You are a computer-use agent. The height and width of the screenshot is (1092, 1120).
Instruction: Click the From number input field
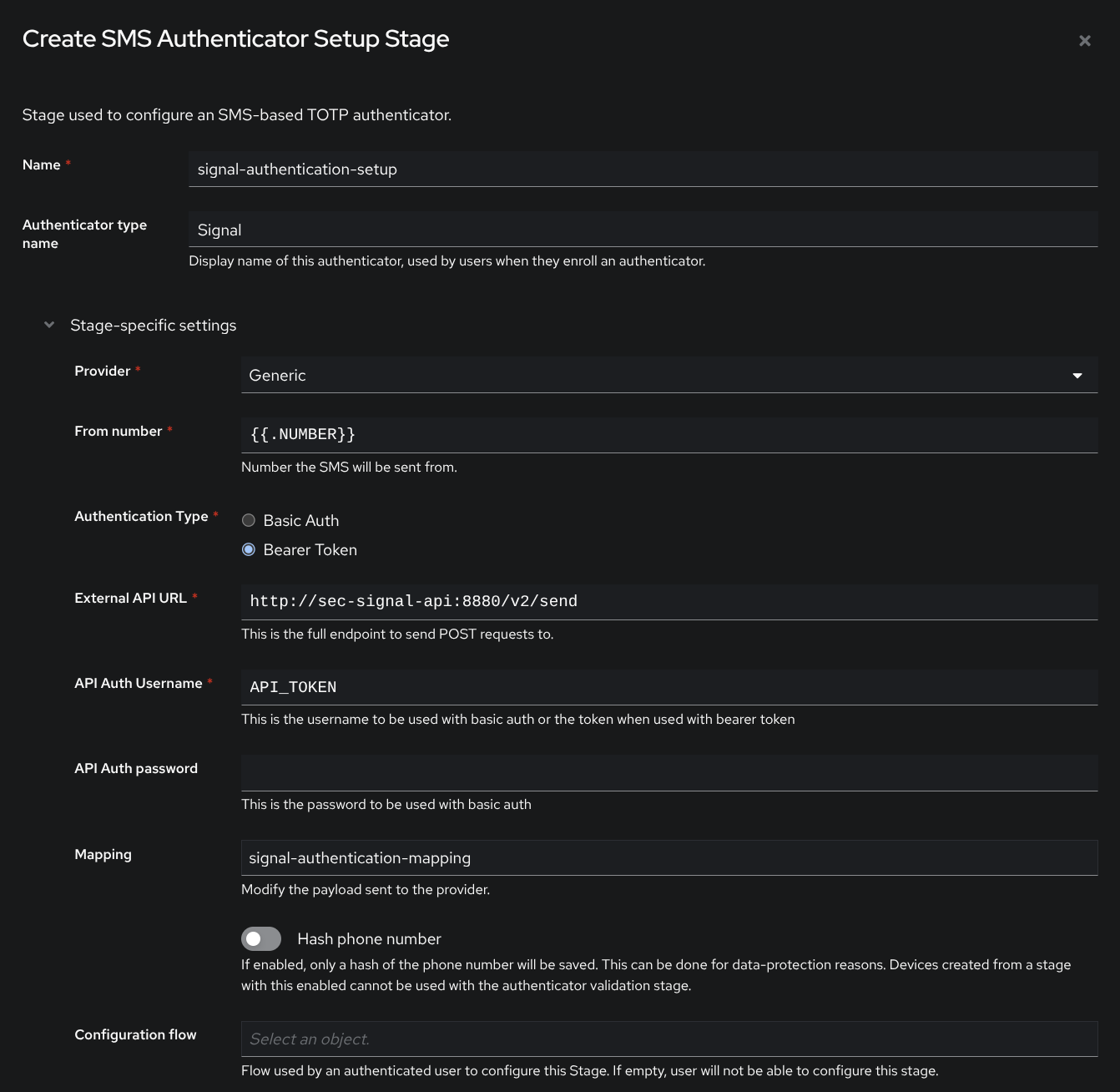668,434
